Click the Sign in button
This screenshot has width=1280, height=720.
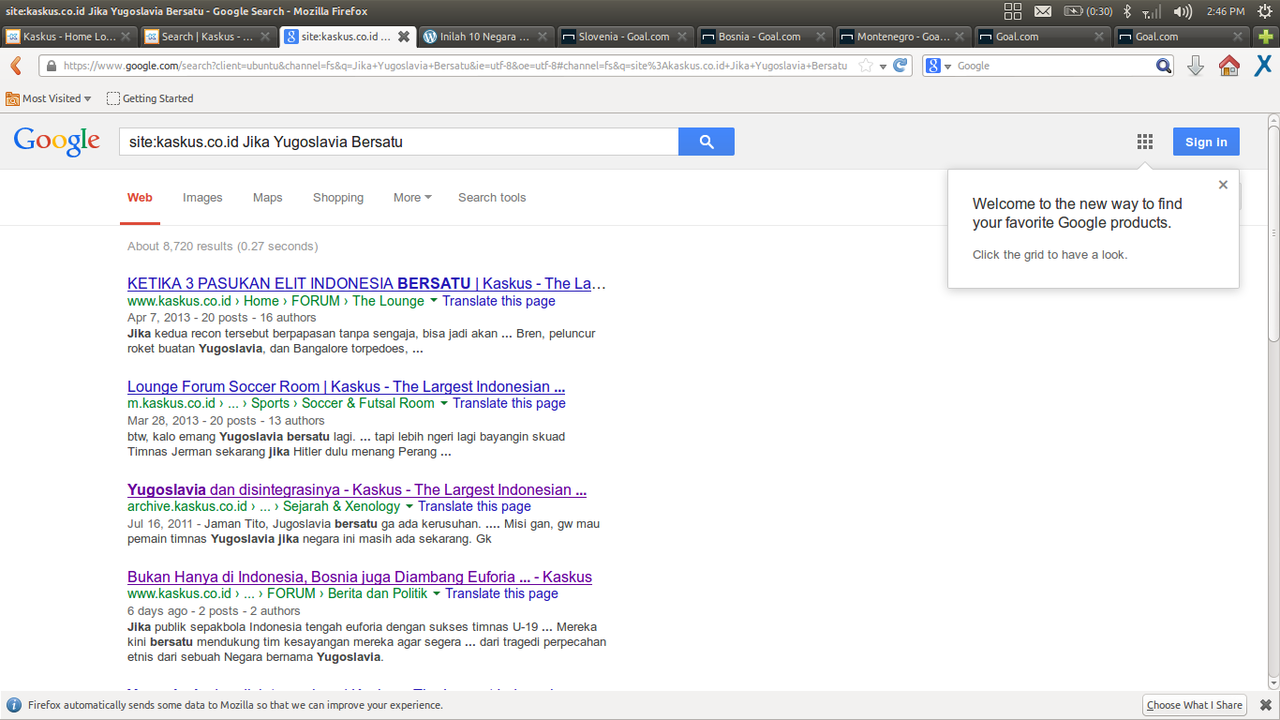1206,142
